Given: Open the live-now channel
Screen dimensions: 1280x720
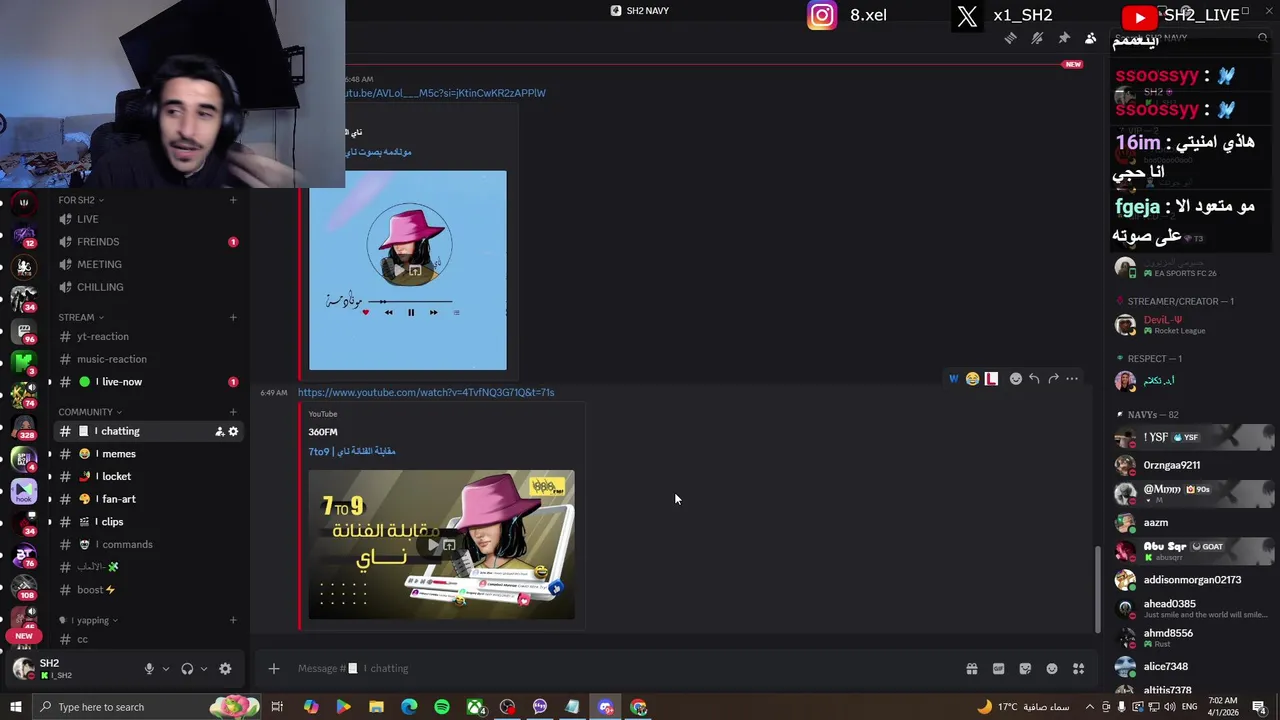Looking at the screenshot, I should [148, 382].
